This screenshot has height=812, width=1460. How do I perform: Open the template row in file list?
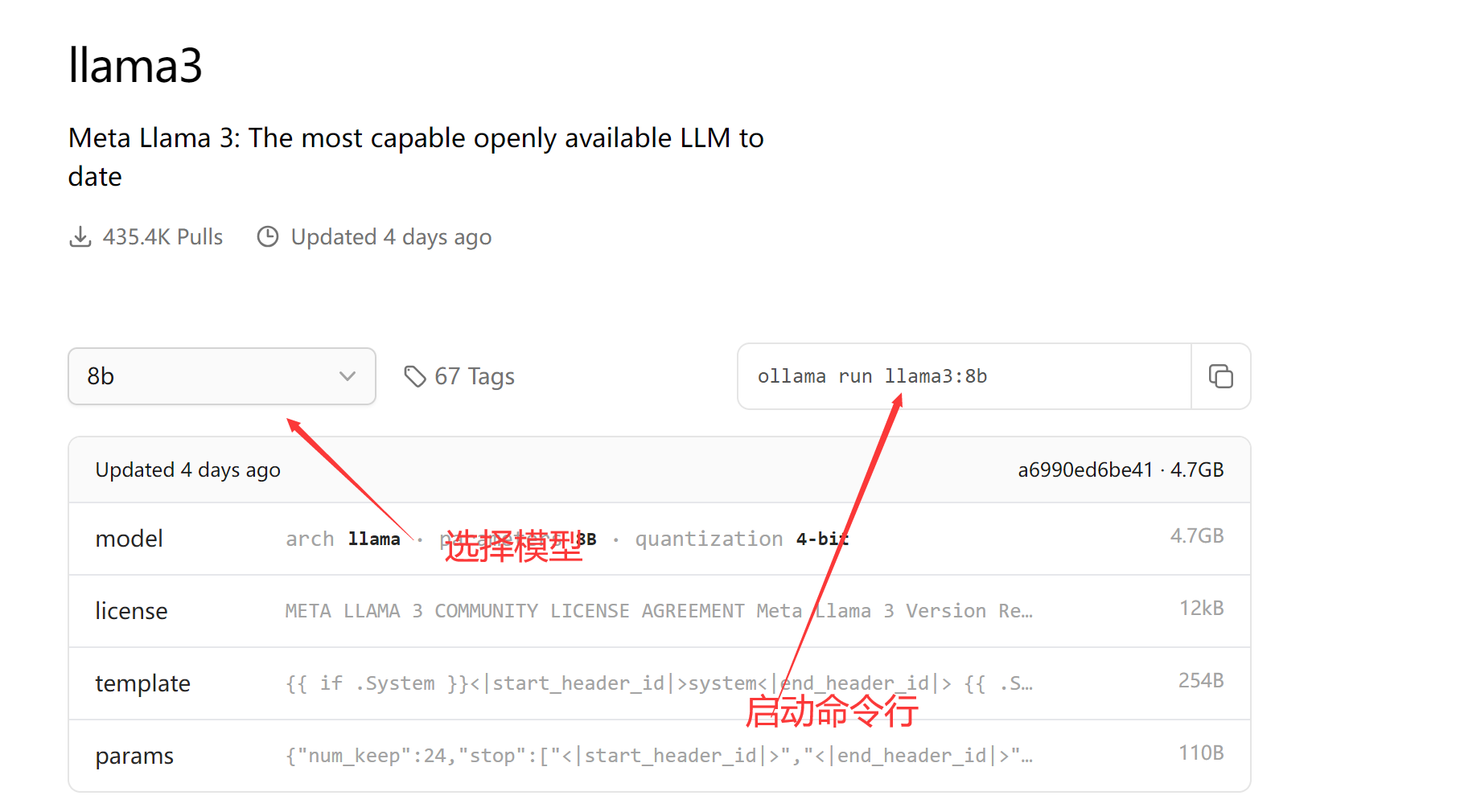[660, 683]
